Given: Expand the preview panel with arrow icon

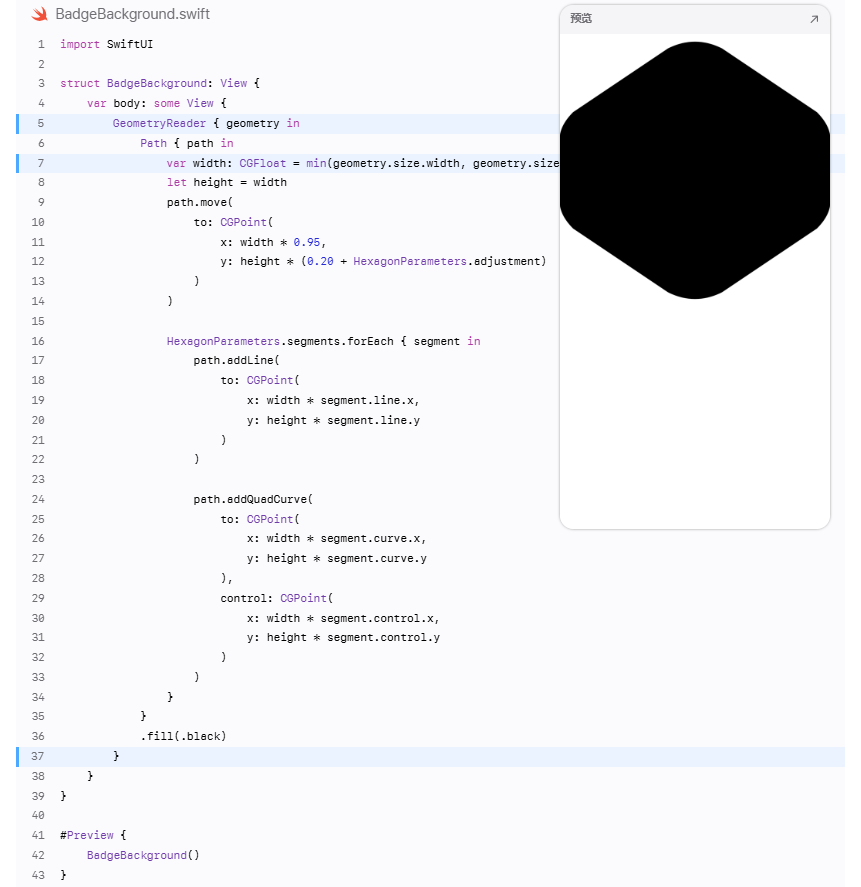Looking at the screenshot, I should pos(814,19).
